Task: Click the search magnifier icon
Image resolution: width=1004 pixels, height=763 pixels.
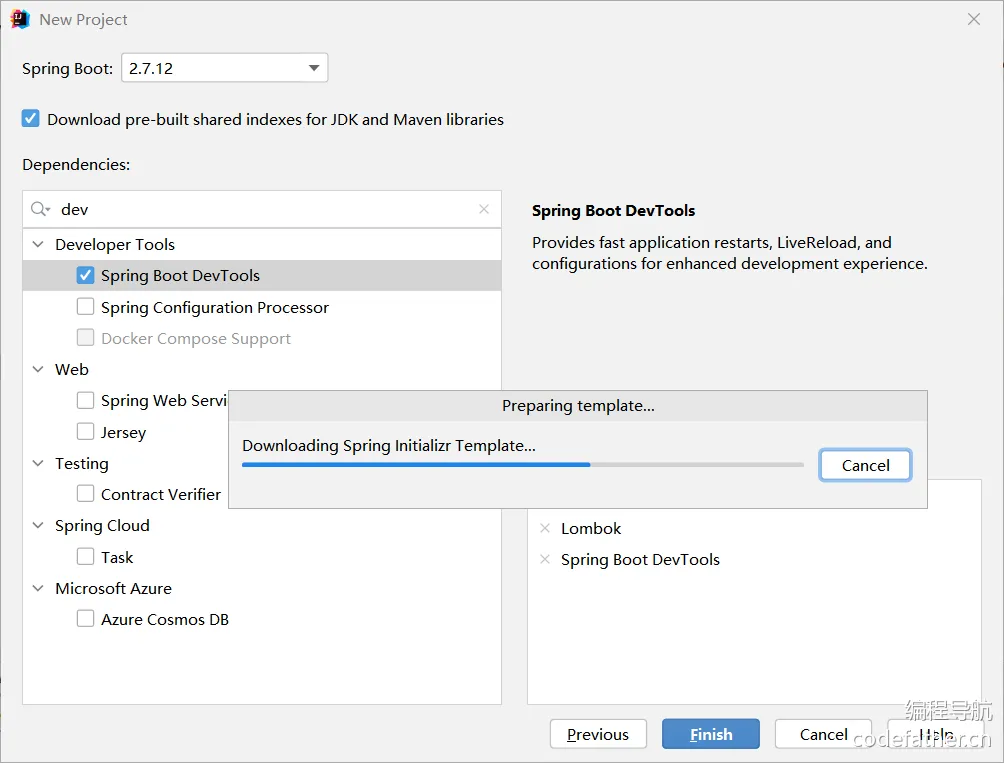Action: 40,209
